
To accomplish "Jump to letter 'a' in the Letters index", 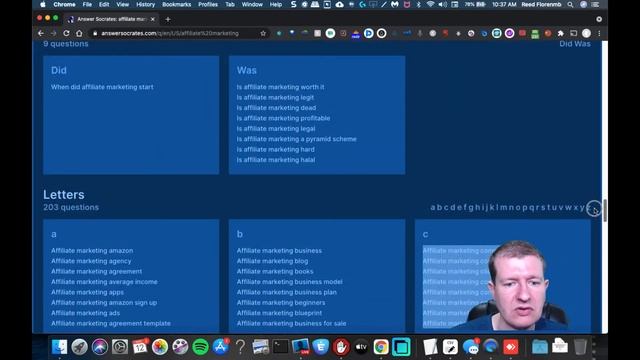I will [433, 207].
